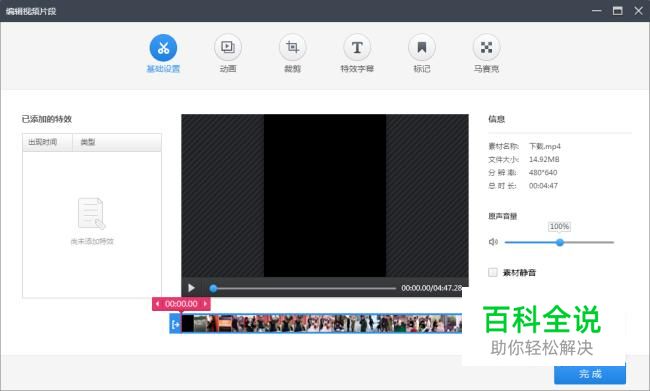Click the 完成 button
650x391 pixels.
point(590,374)
